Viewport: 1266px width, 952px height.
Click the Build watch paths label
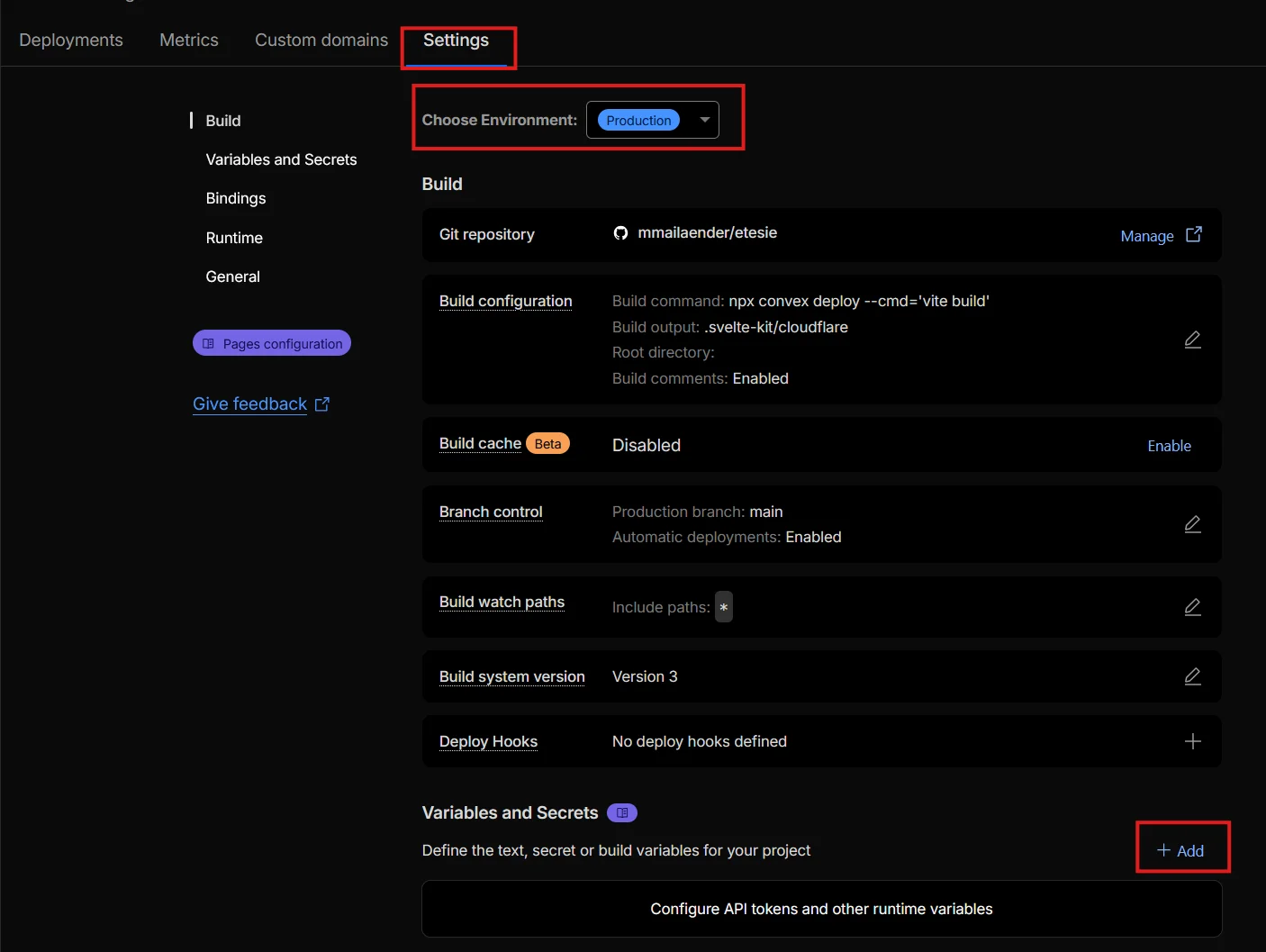502,602
